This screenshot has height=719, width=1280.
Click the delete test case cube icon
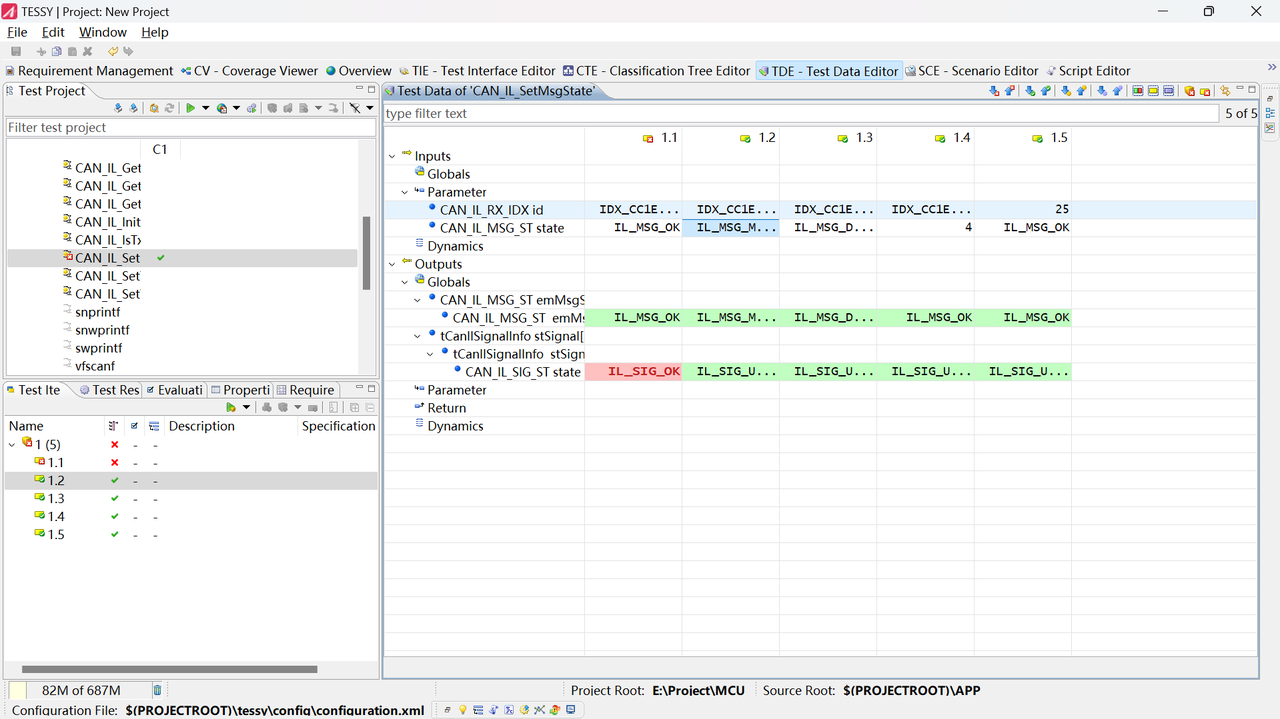click(x=1190, y=91)
